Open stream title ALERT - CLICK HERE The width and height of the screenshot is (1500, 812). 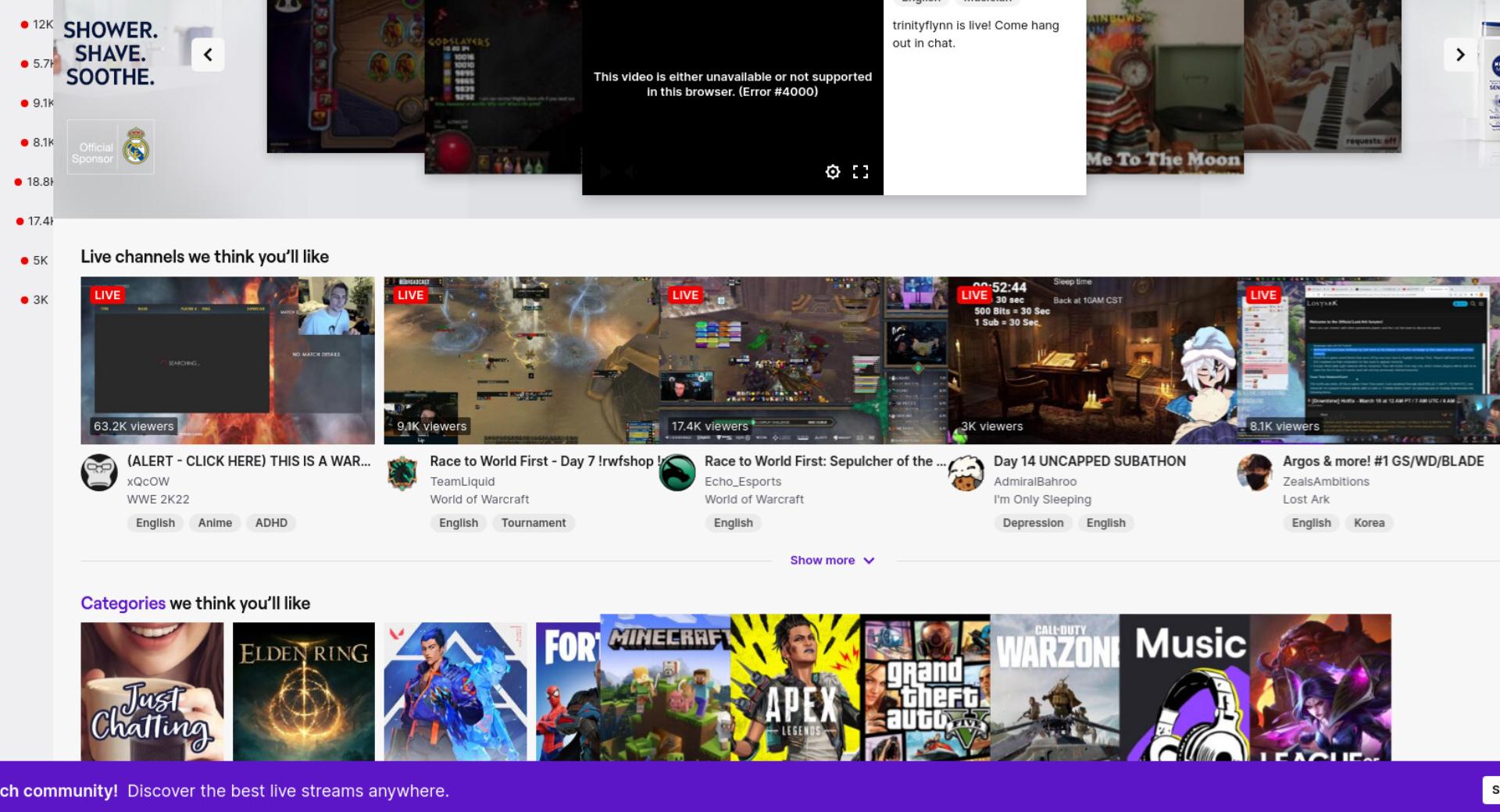coord(249,461)
